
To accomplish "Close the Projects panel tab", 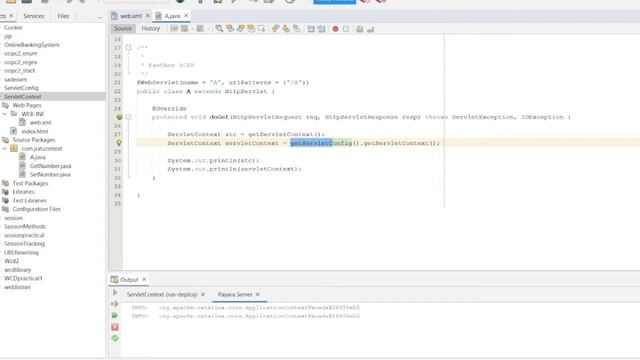I will pos(11,16).
